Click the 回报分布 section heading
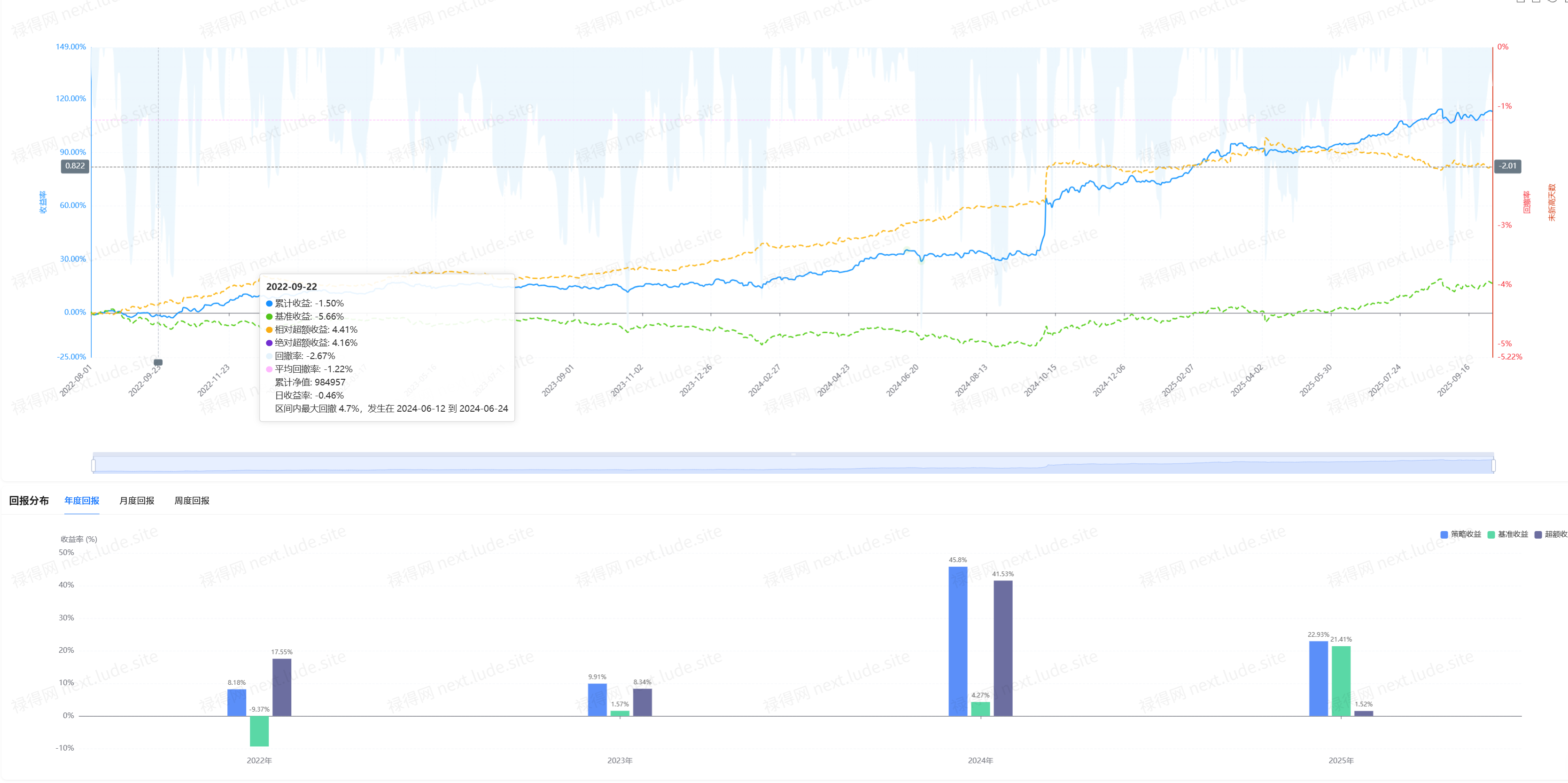The width and height of the screenshot is (1568, 783). 29,501
